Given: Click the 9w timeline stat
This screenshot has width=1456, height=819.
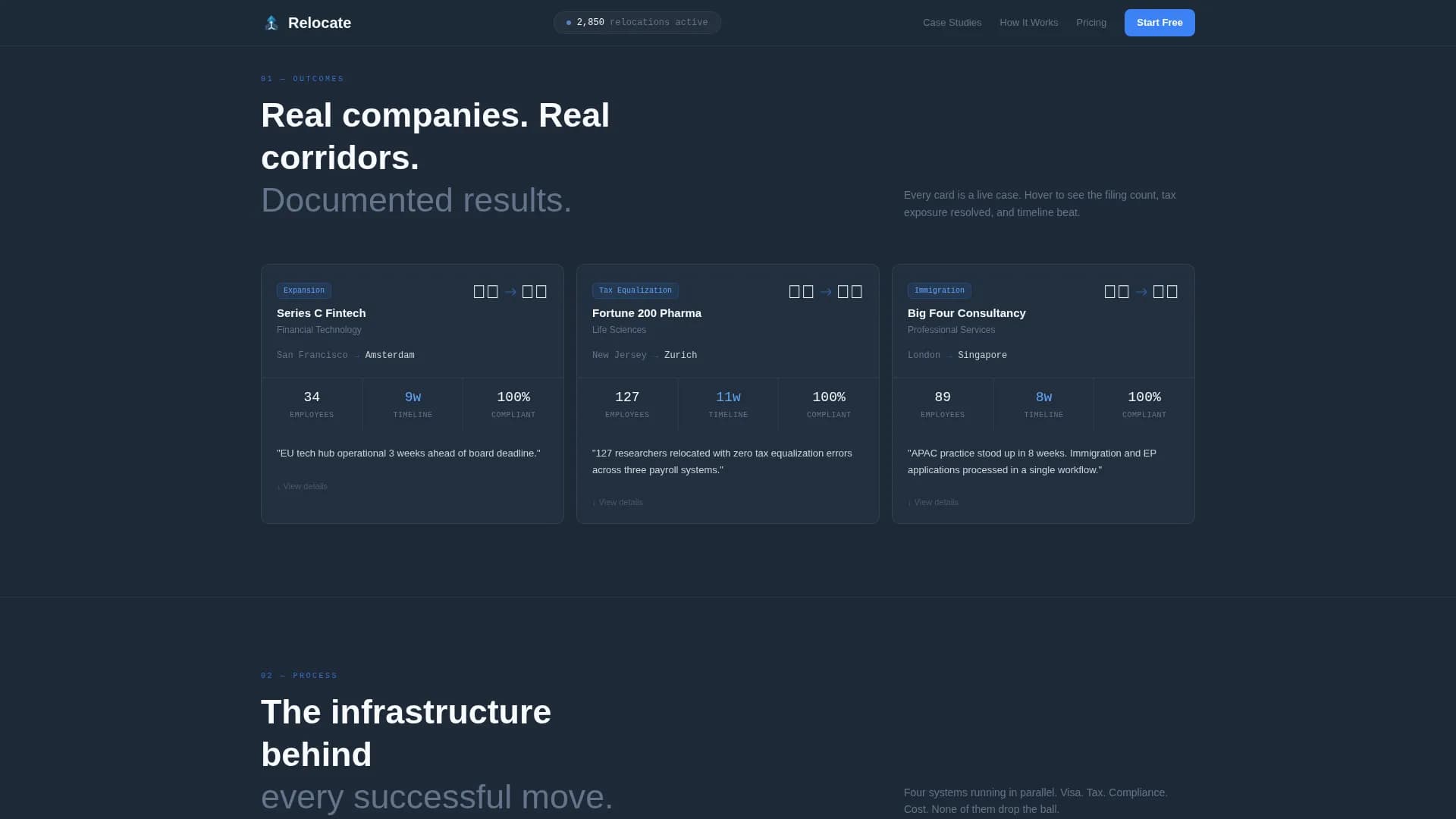Looking at the screenshot, I should pyautogui.click(x=413, y=404).
